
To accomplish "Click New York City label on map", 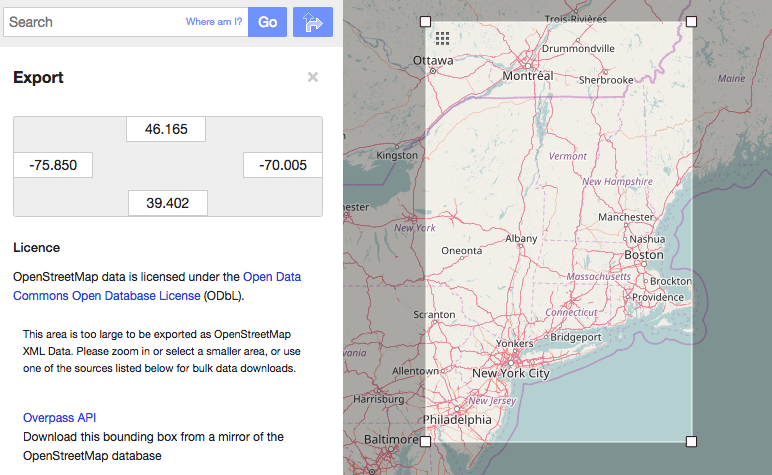I will point(510,373).
